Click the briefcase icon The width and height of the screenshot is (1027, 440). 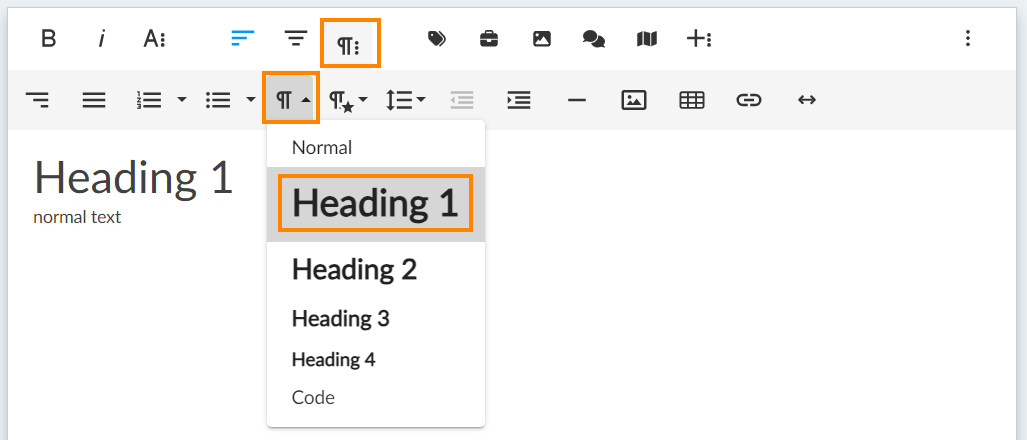coord(489,39)
